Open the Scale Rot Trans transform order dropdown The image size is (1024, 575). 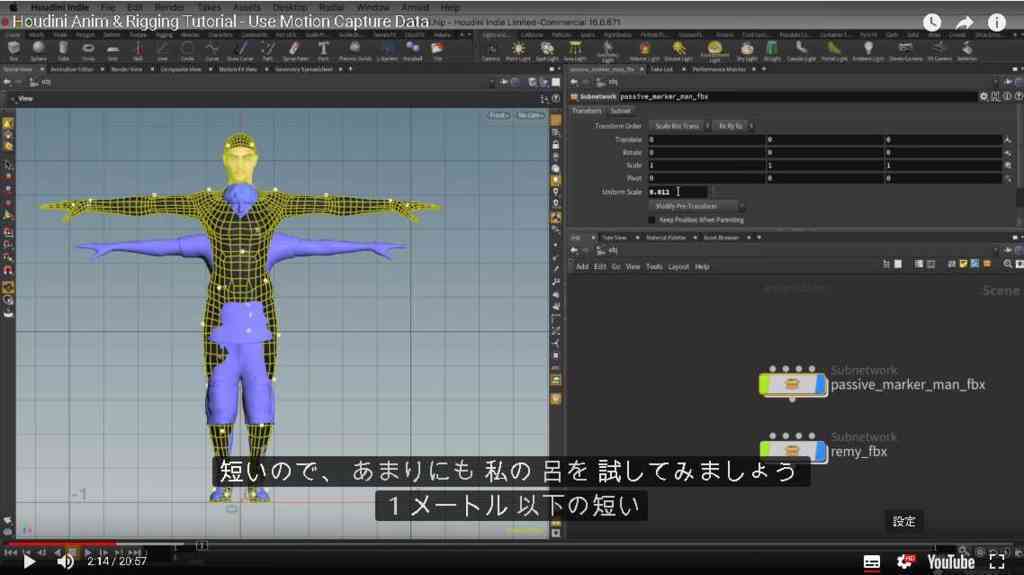(x=680, y=126)
